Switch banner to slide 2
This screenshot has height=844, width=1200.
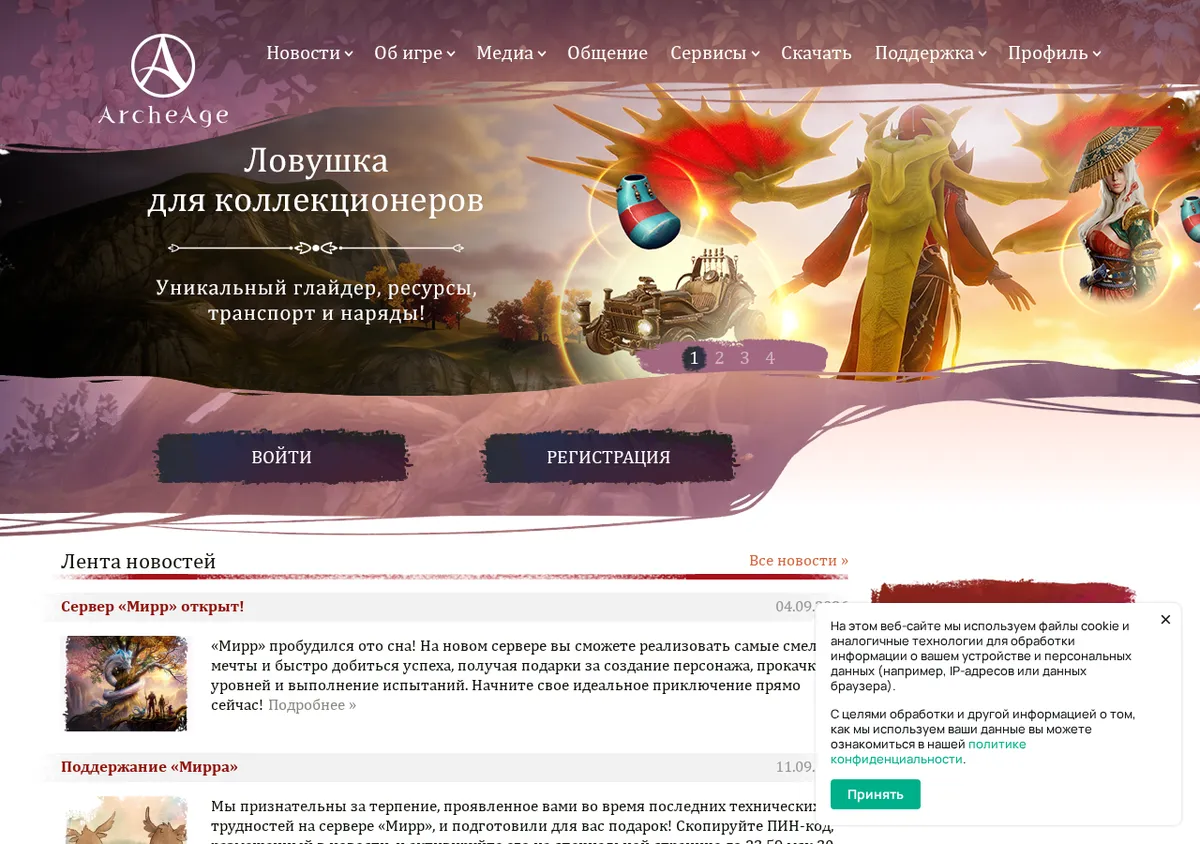pos(719,358)
